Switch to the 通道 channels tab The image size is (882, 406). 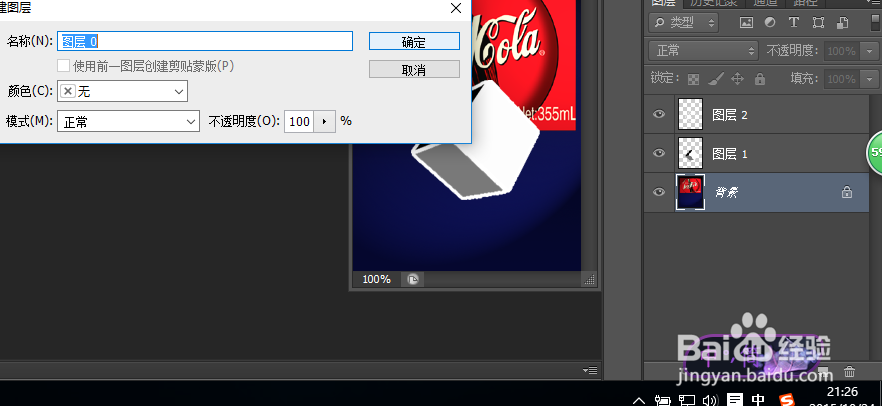pos(764,2)
